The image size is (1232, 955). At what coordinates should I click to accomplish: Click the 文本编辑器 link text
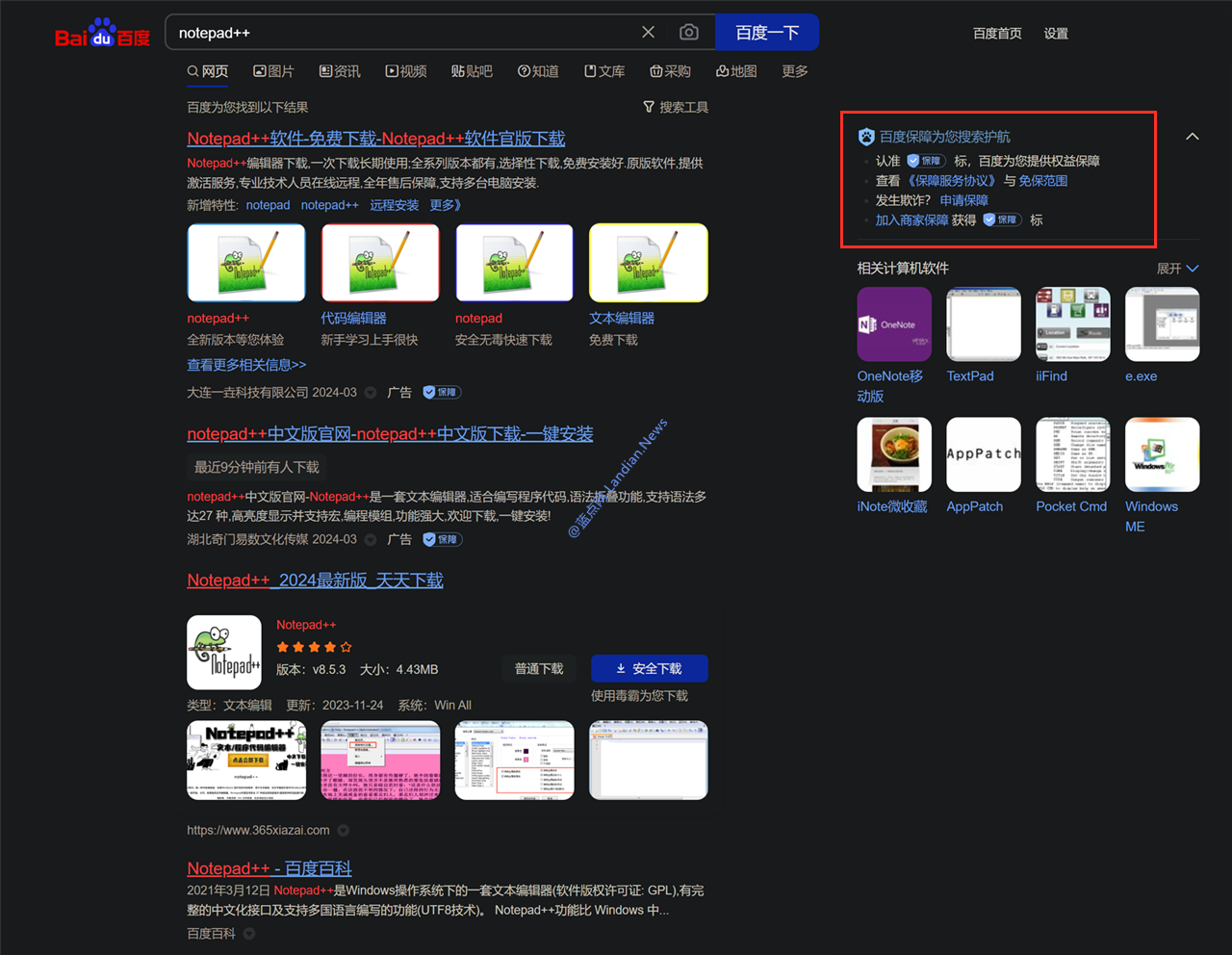(622, 318)
